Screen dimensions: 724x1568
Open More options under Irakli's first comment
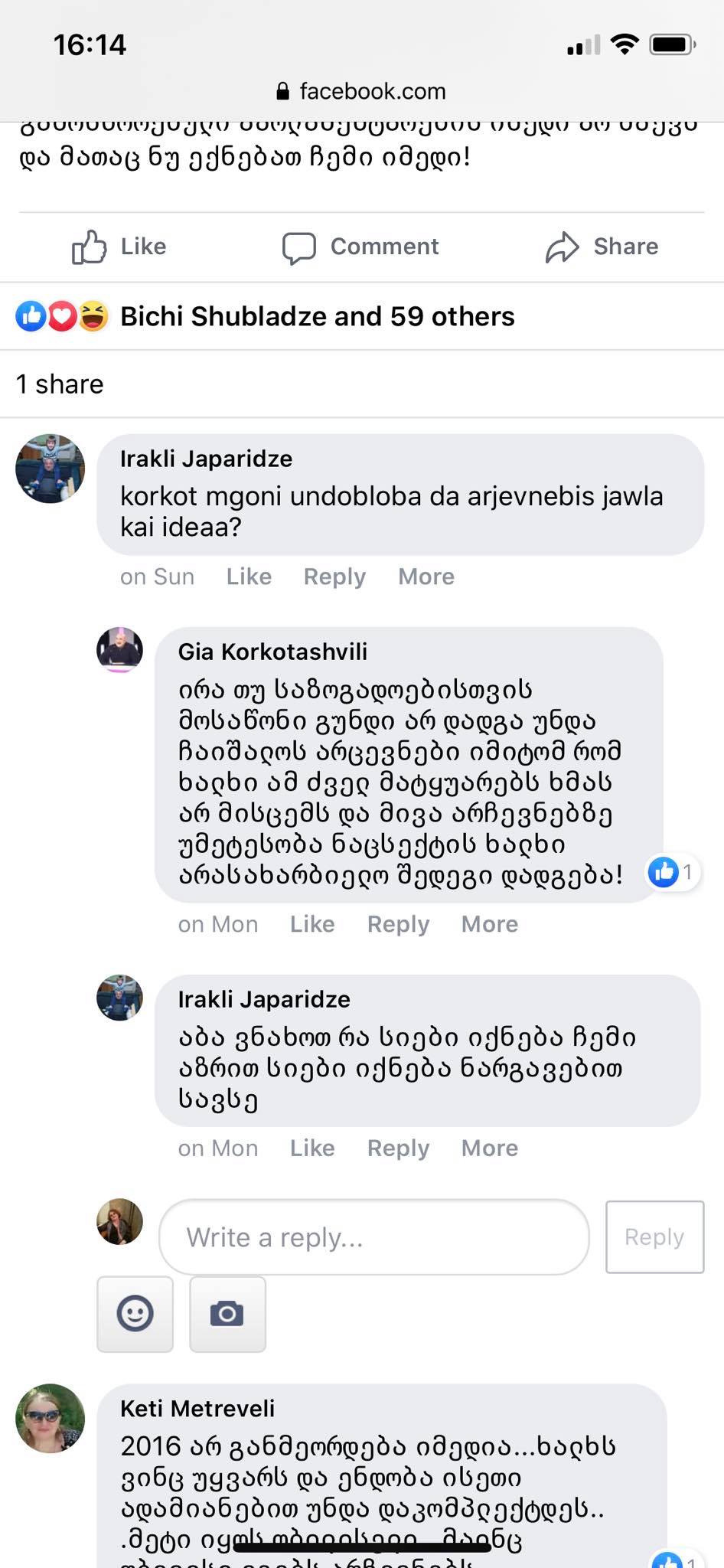(x=426, y=577)
